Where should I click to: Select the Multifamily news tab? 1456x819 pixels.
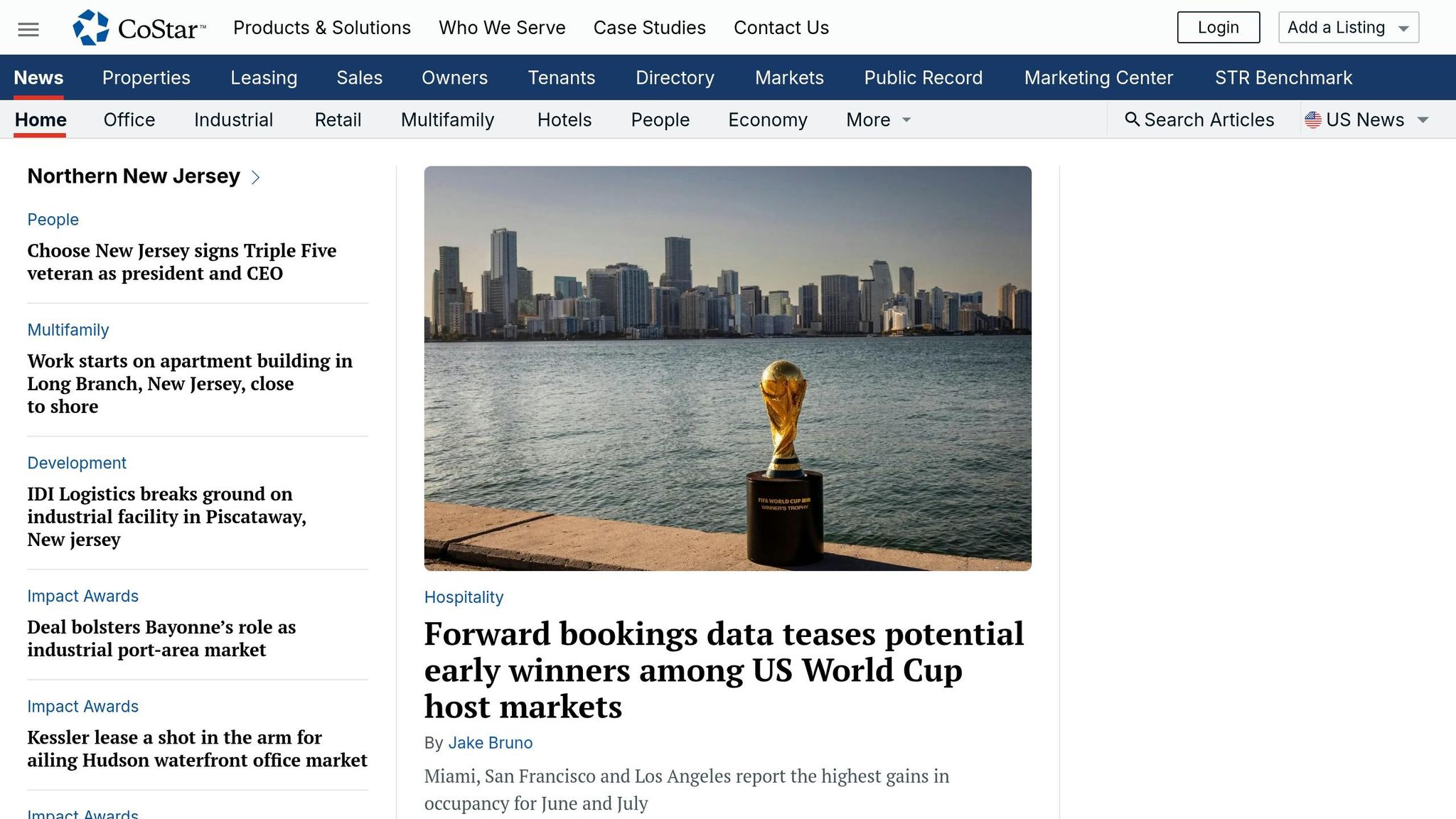pos(447,119)
